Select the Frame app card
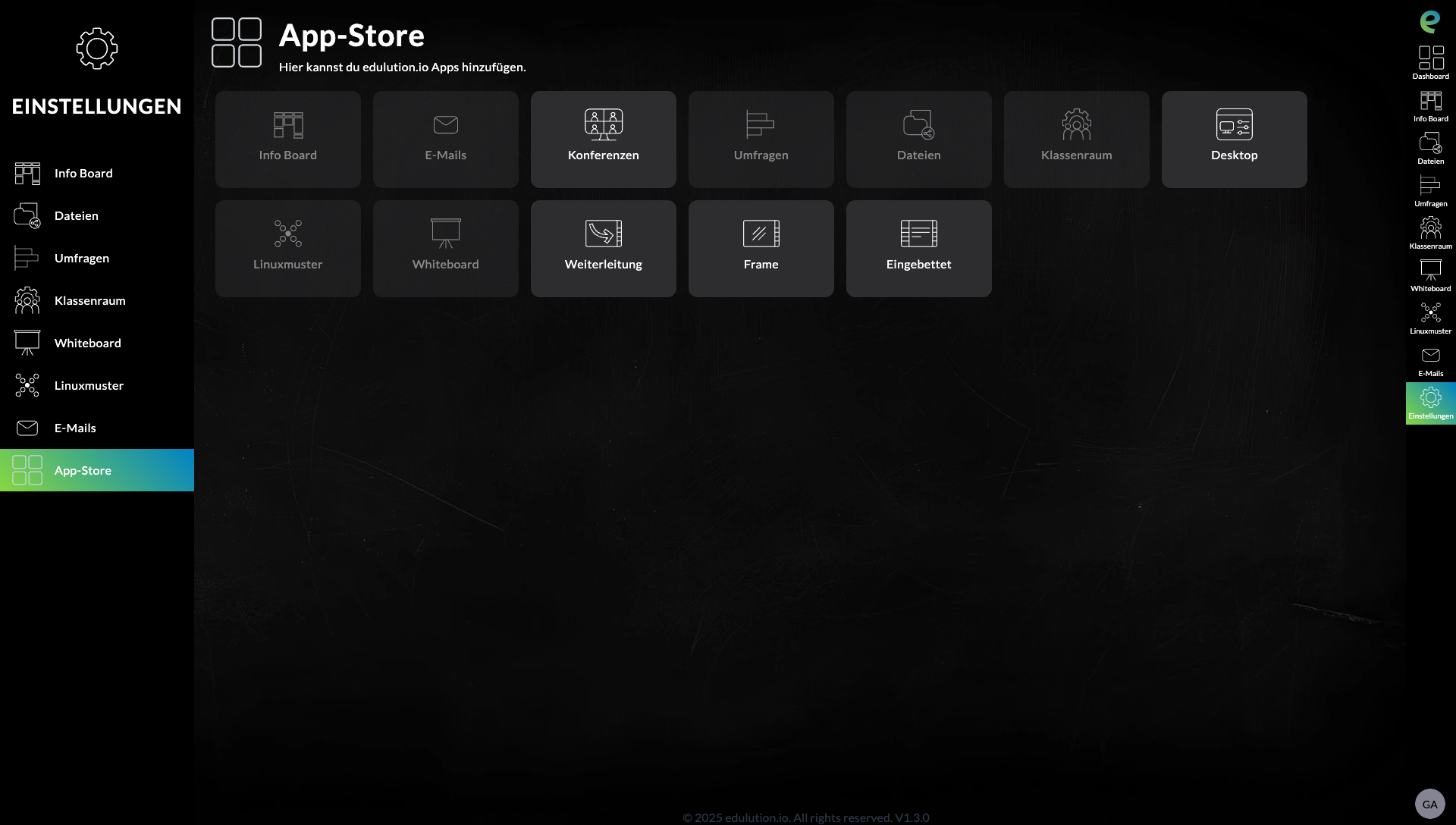Screen dimensions: 1456x825 pyautogui.click(x=761, y=249)
